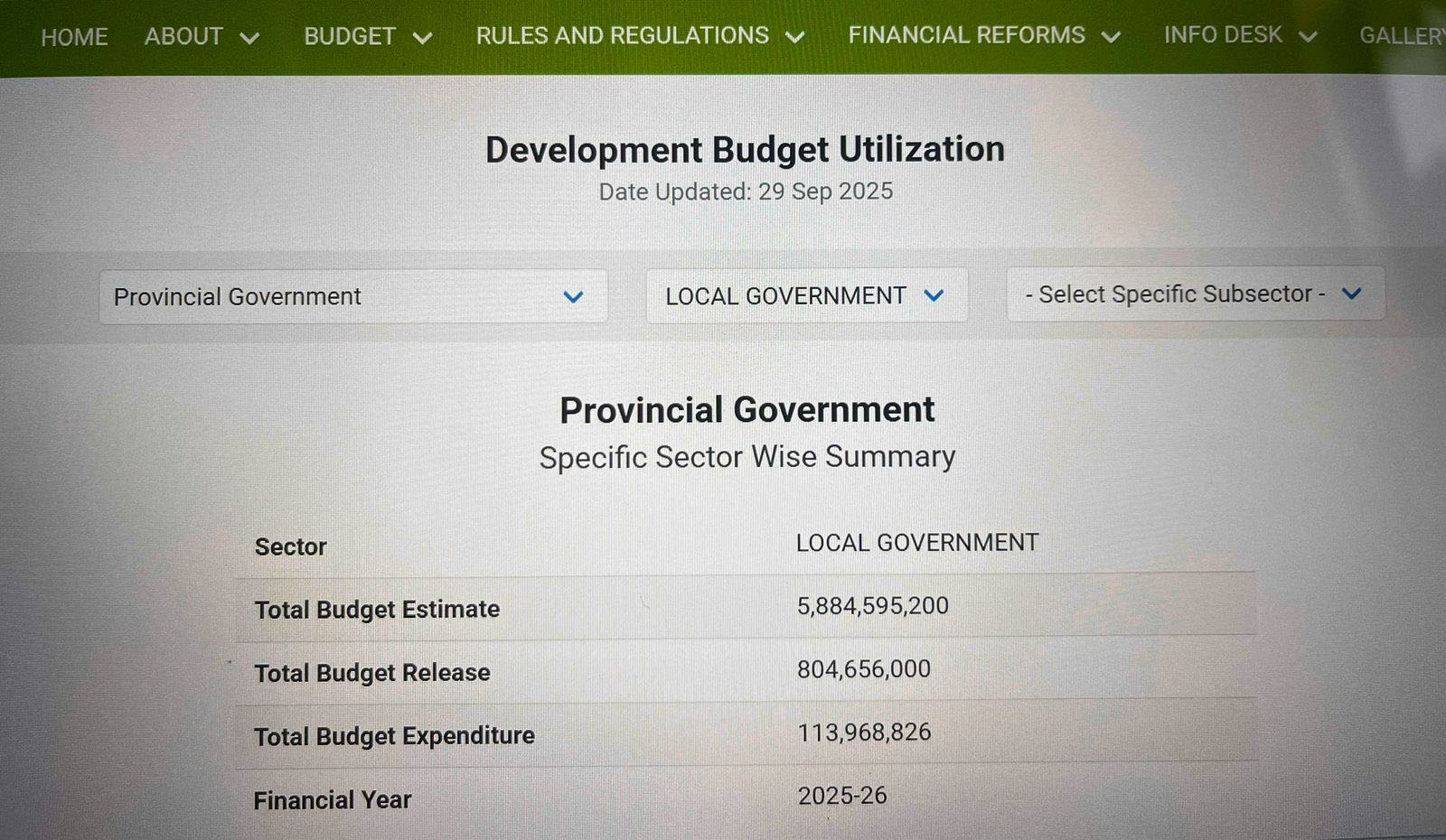Click the Financial Year value 2025-26
This screenshot has height=840, width=1446.
pyautogui.click(x=841, y=796)
